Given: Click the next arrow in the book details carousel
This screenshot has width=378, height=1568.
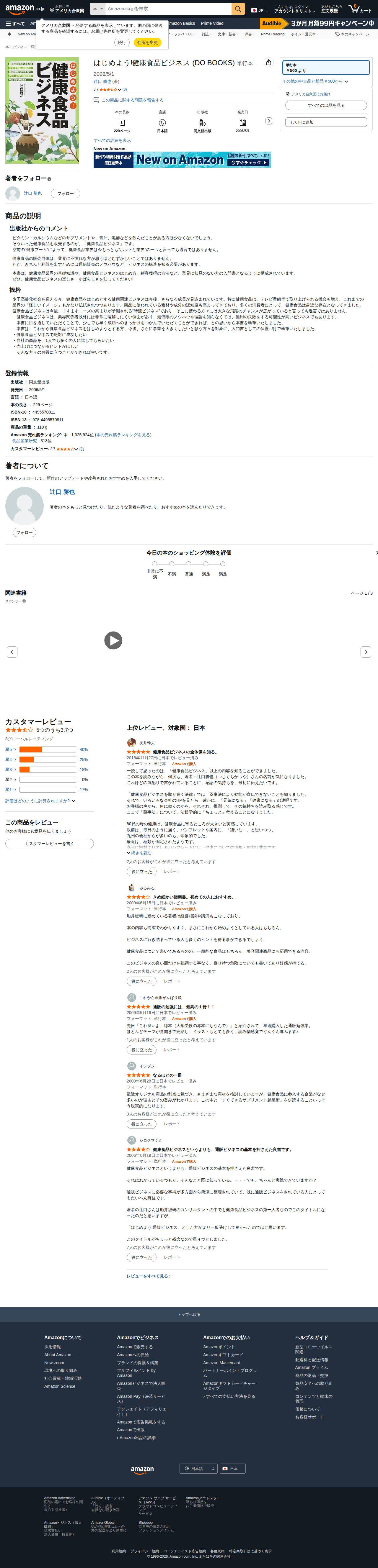Looking at the screenshot, I should pyautogui.click(x=268, y=121).
